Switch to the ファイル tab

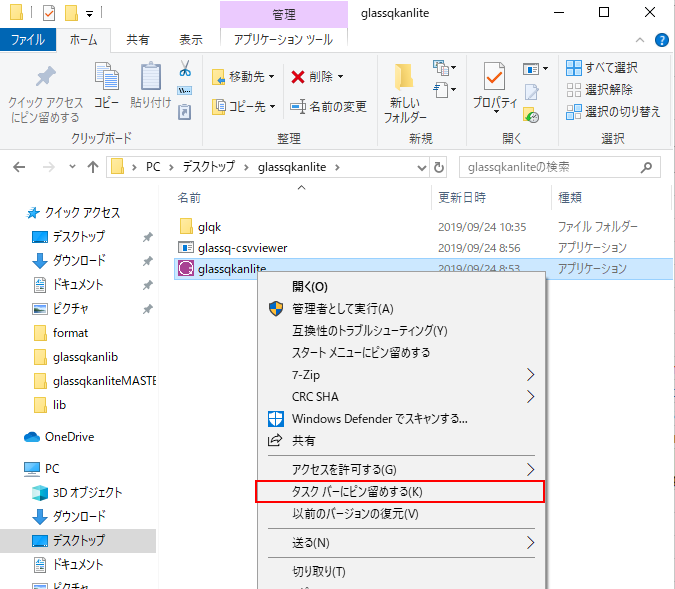pos(28,40)
